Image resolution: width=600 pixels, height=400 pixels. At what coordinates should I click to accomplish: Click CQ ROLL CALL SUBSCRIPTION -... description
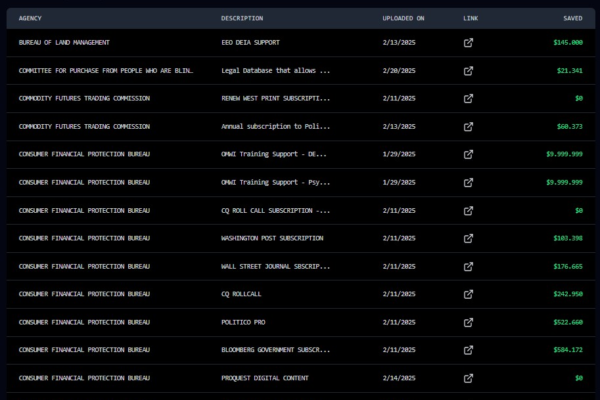(x=276, y=211)
